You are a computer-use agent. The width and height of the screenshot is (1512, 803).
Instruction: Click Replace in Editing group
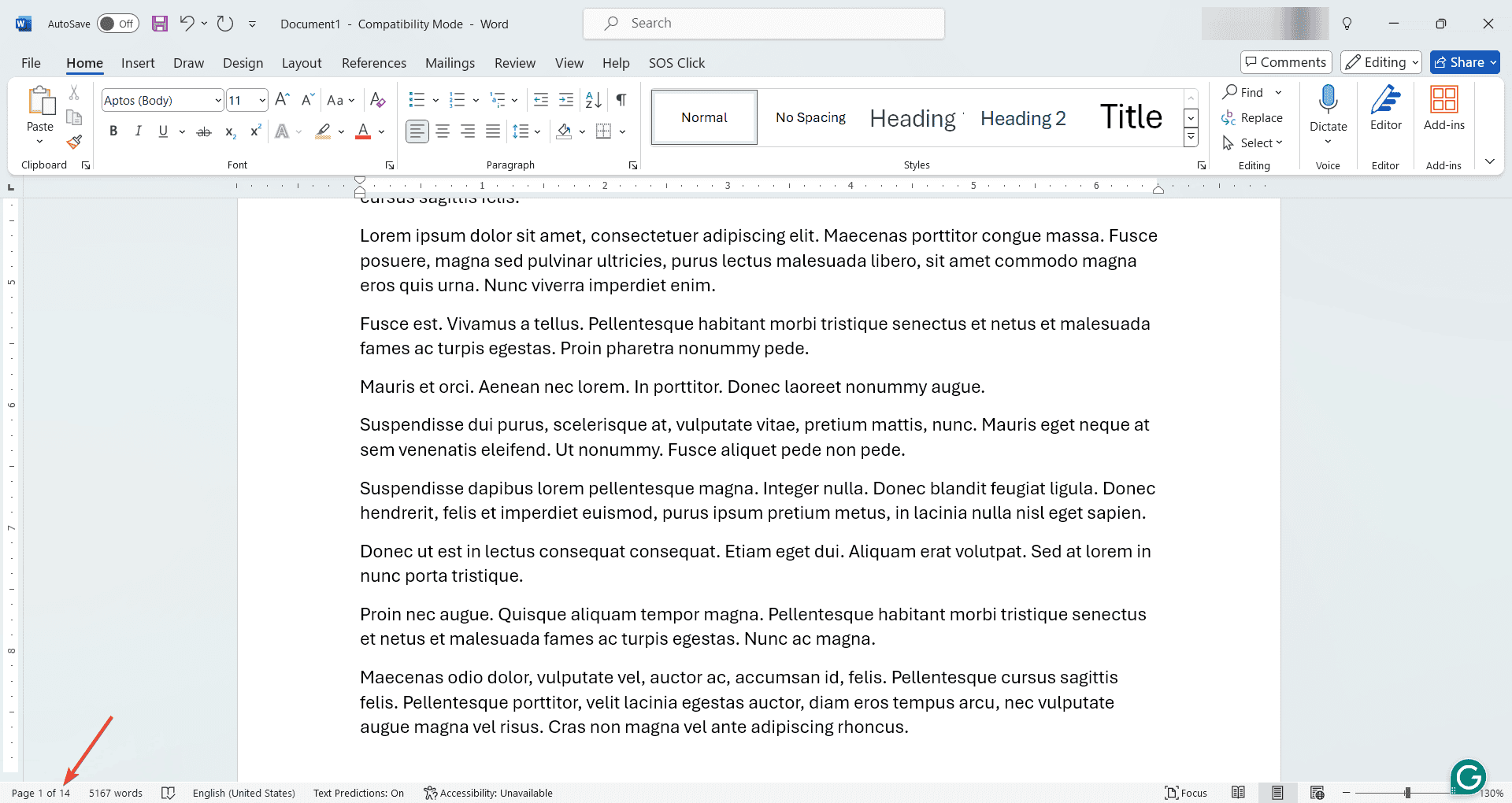(1252, 117)
